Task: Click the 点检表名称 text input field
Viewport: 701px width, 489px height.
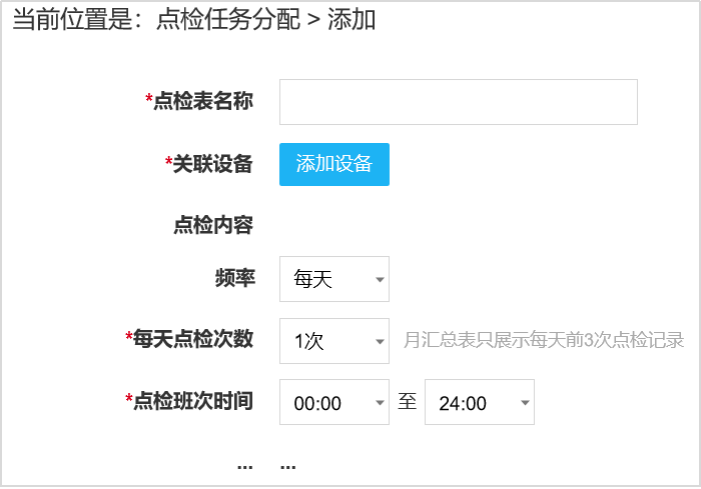Action: click(x=458, y=102)
